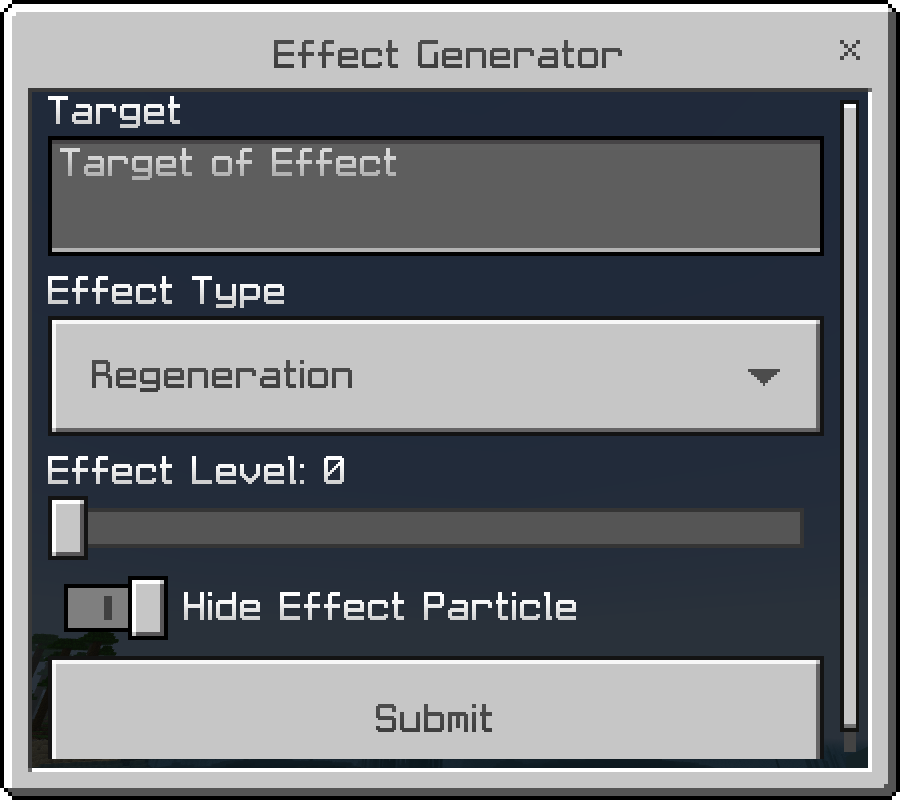Image resolution: width=900 pixels, height=800 pixels.
Task: Click the Target label
Action: coord(114,111)
